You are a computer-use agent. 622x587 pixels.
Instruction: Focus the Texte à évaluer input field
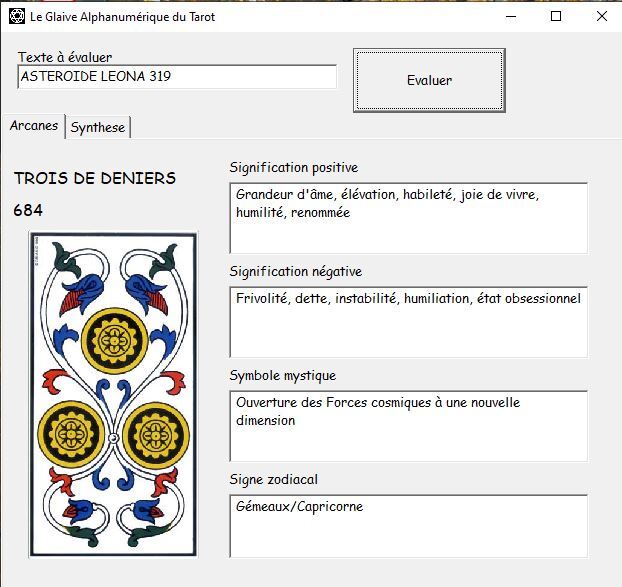point(177,77)
